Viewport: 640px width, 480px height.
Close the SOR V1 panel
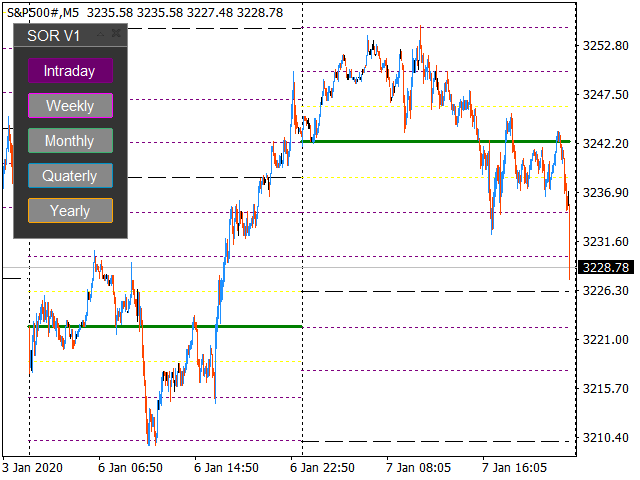[x=117, y=34]
